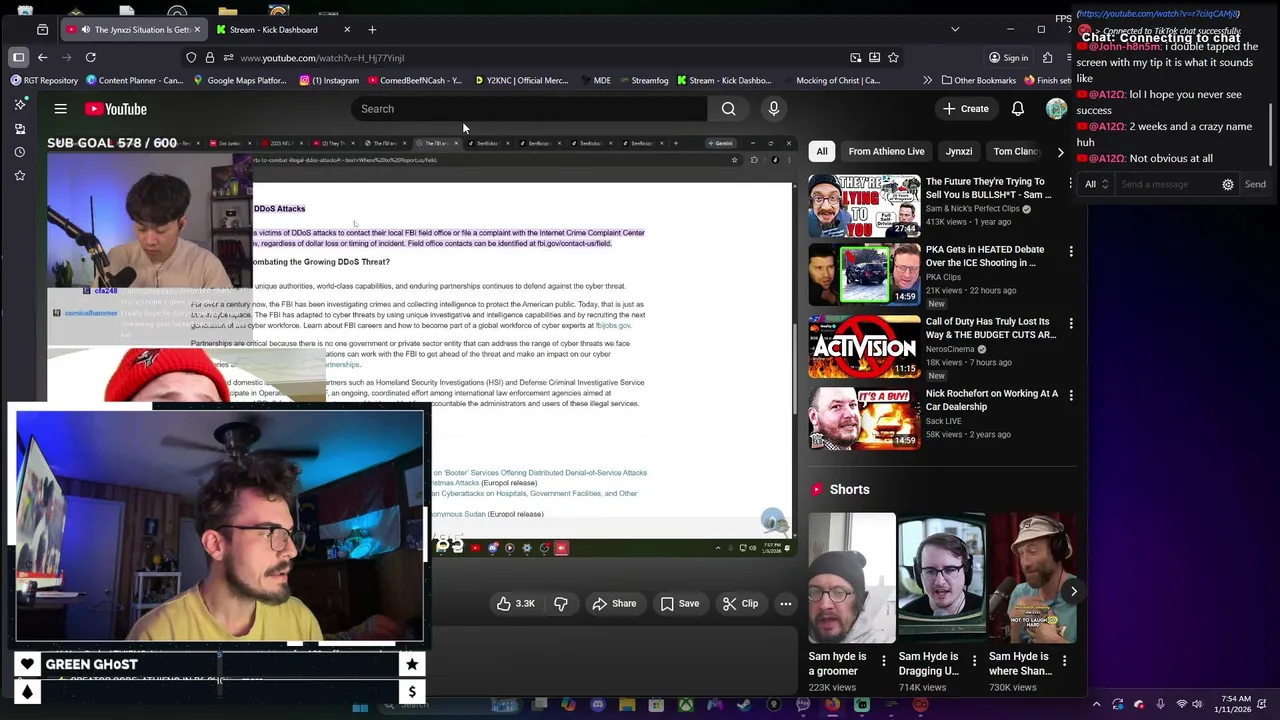
Task: Bookmark this page with the star icon
Action: coord(893,58)
